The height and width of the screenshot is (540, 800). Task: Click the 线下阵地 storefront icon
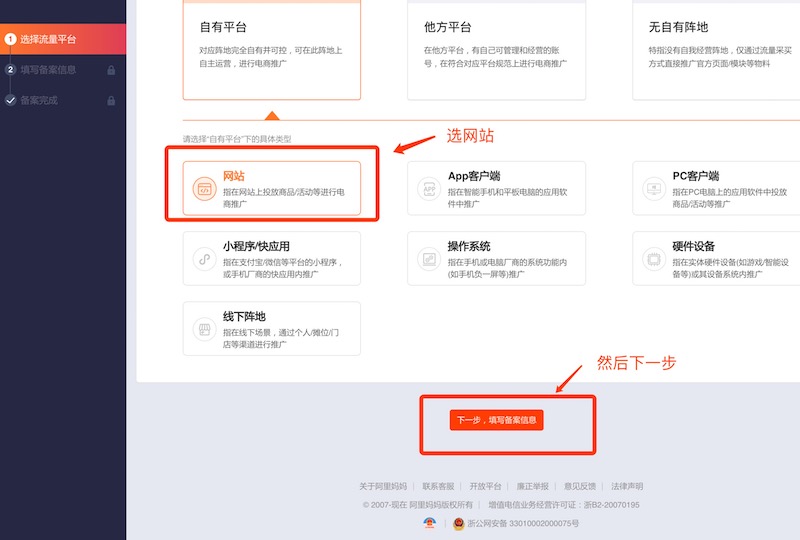203,329
